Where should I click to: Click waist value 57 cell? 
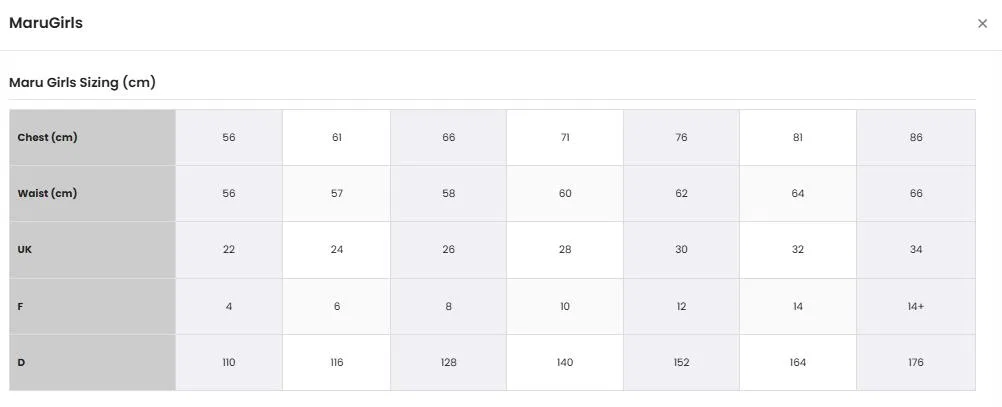(337, 194)
